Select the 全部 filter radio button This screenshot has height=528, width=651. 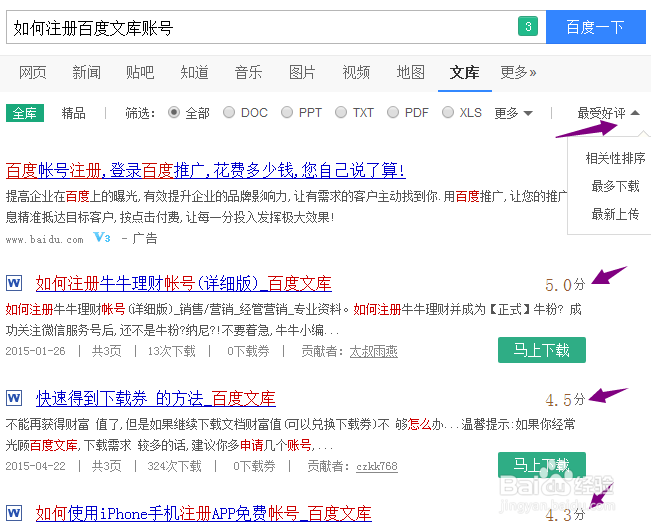[174, 112]
